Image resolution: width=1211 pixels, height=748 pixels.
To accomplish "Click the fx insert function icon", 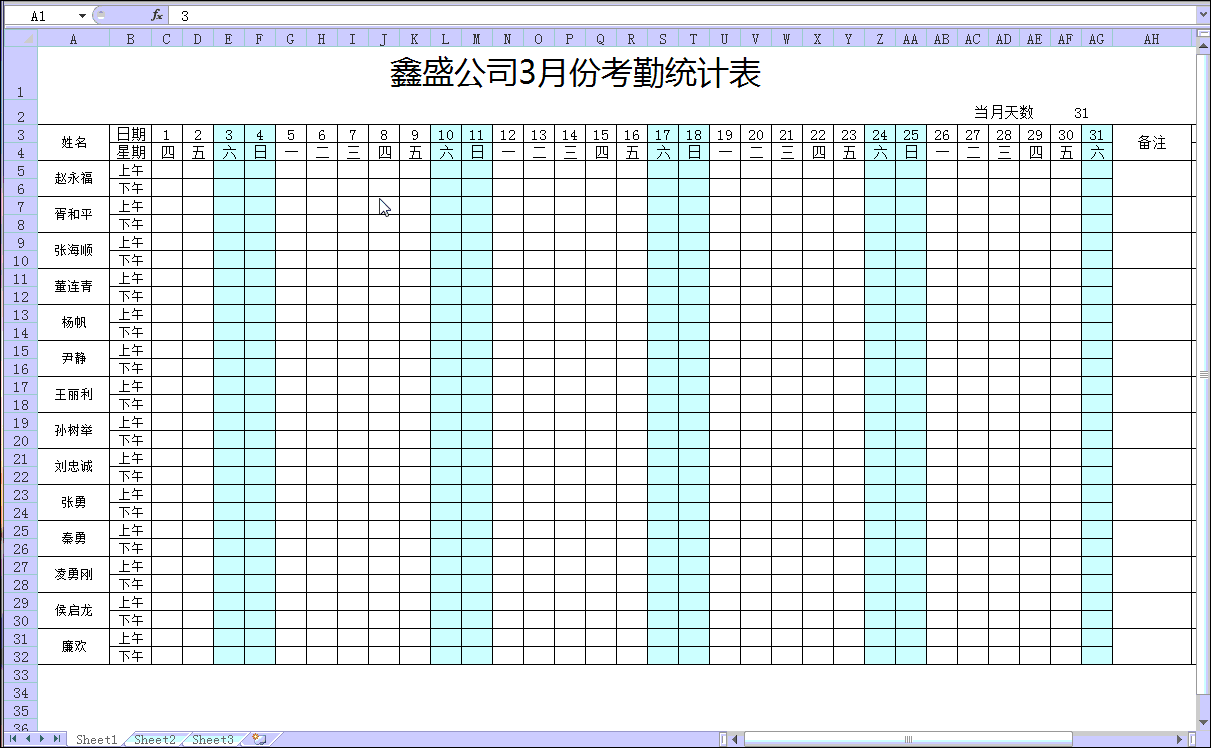I will coord(157,15).
